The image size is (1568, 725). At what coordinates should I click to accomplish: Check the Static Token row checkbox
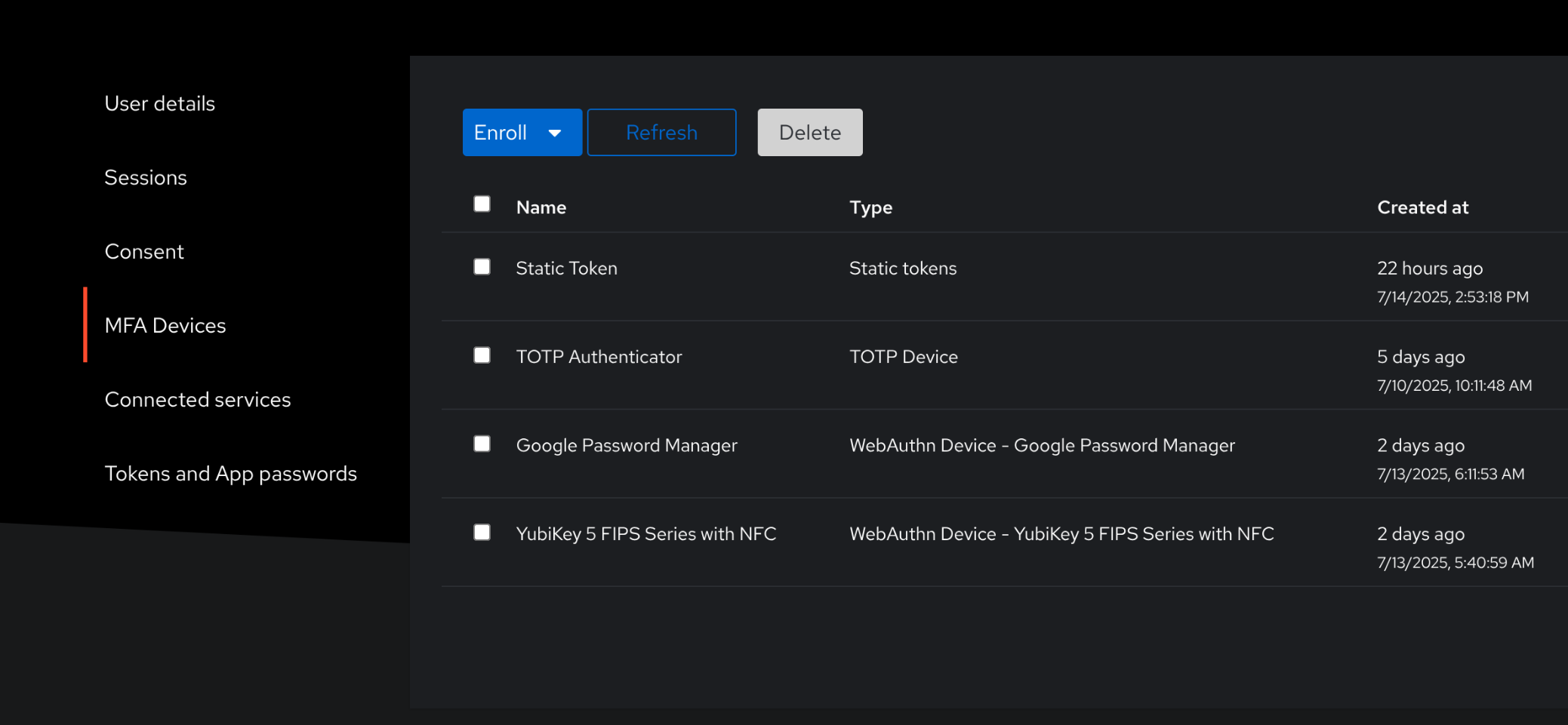point(482,267)
